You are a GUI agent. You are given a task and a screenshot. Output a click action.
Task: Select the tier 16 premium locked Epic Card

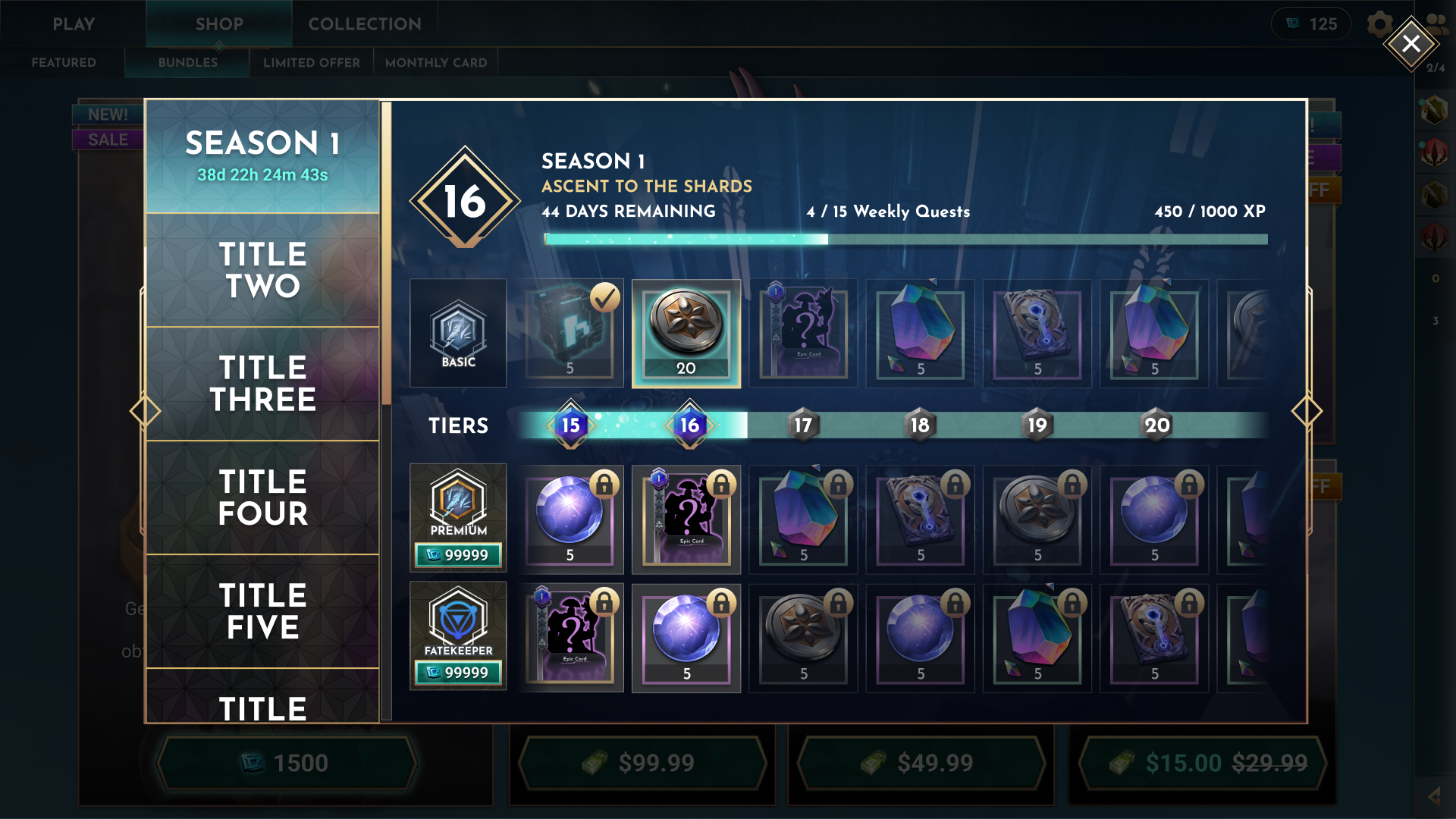[686, 519]
